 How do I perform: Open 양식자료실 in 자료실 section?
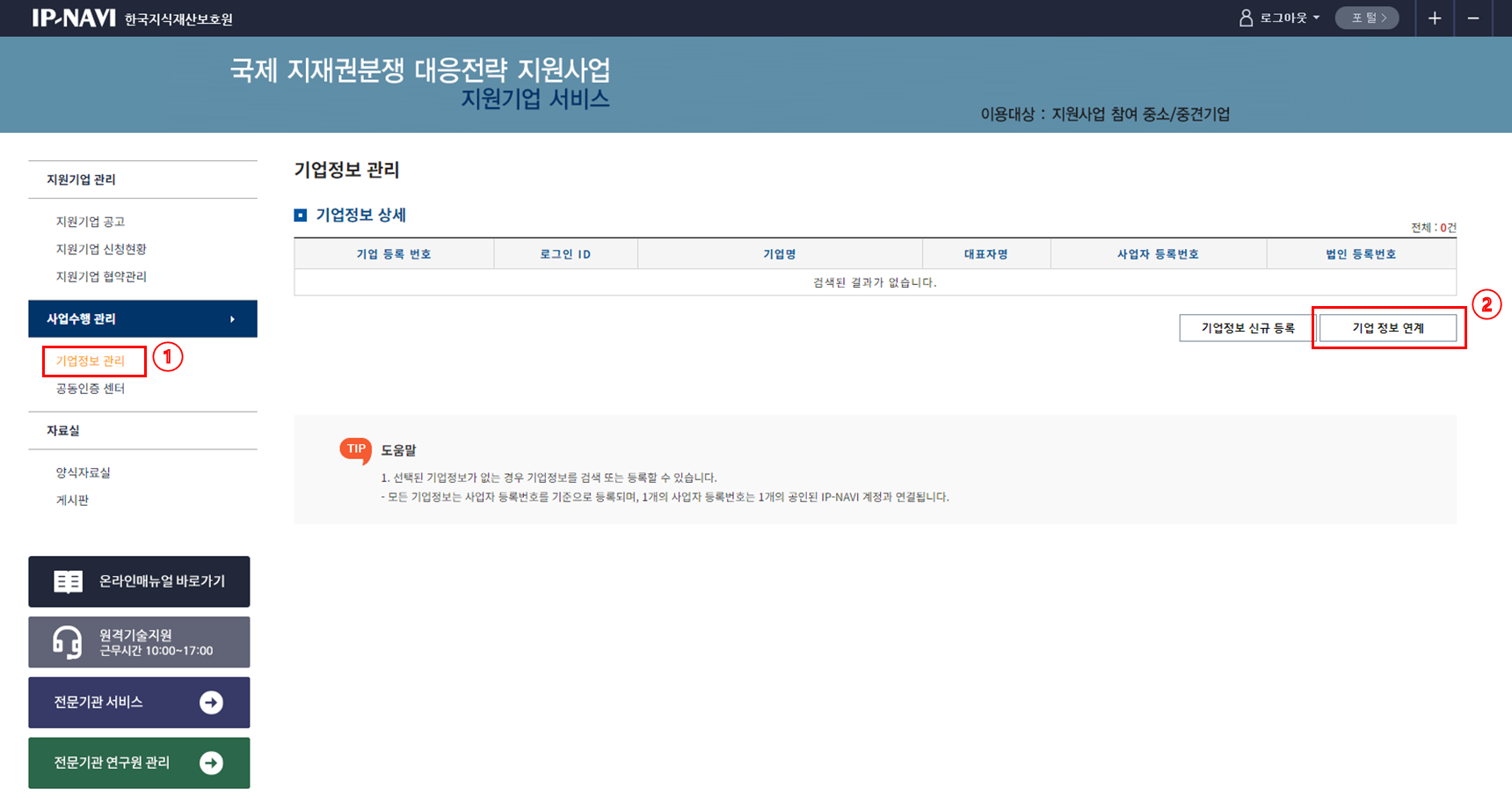tap(84, 472)
